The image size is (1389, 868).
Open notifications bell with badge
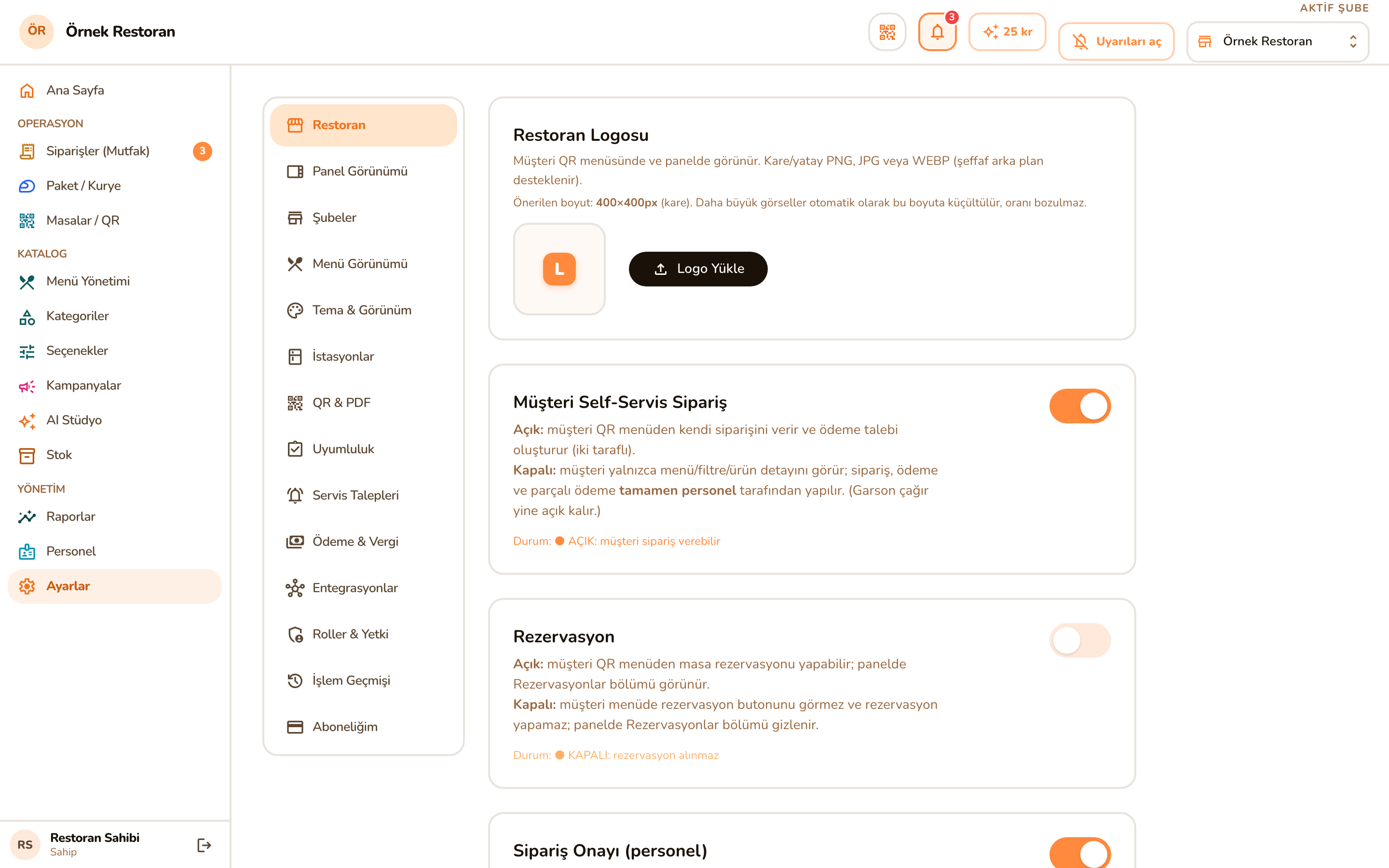point(937,32)
